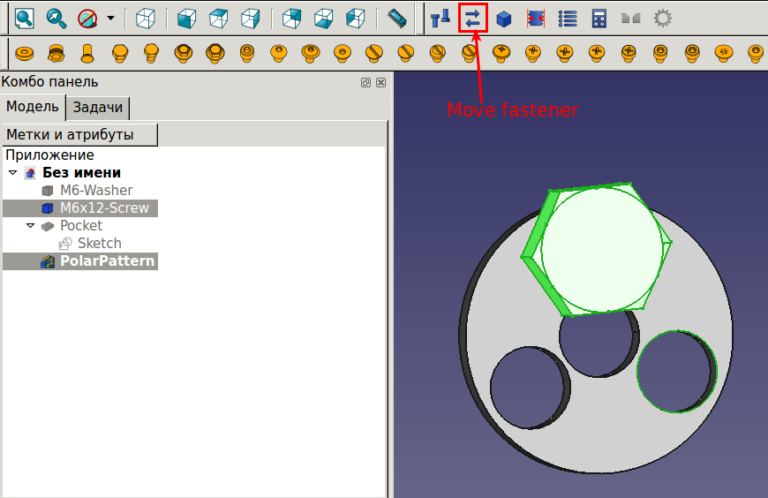The width and height of the screenshot is (768, 498).
Task: Open the Screw Calculator icon
Action: tap(599, 19)
